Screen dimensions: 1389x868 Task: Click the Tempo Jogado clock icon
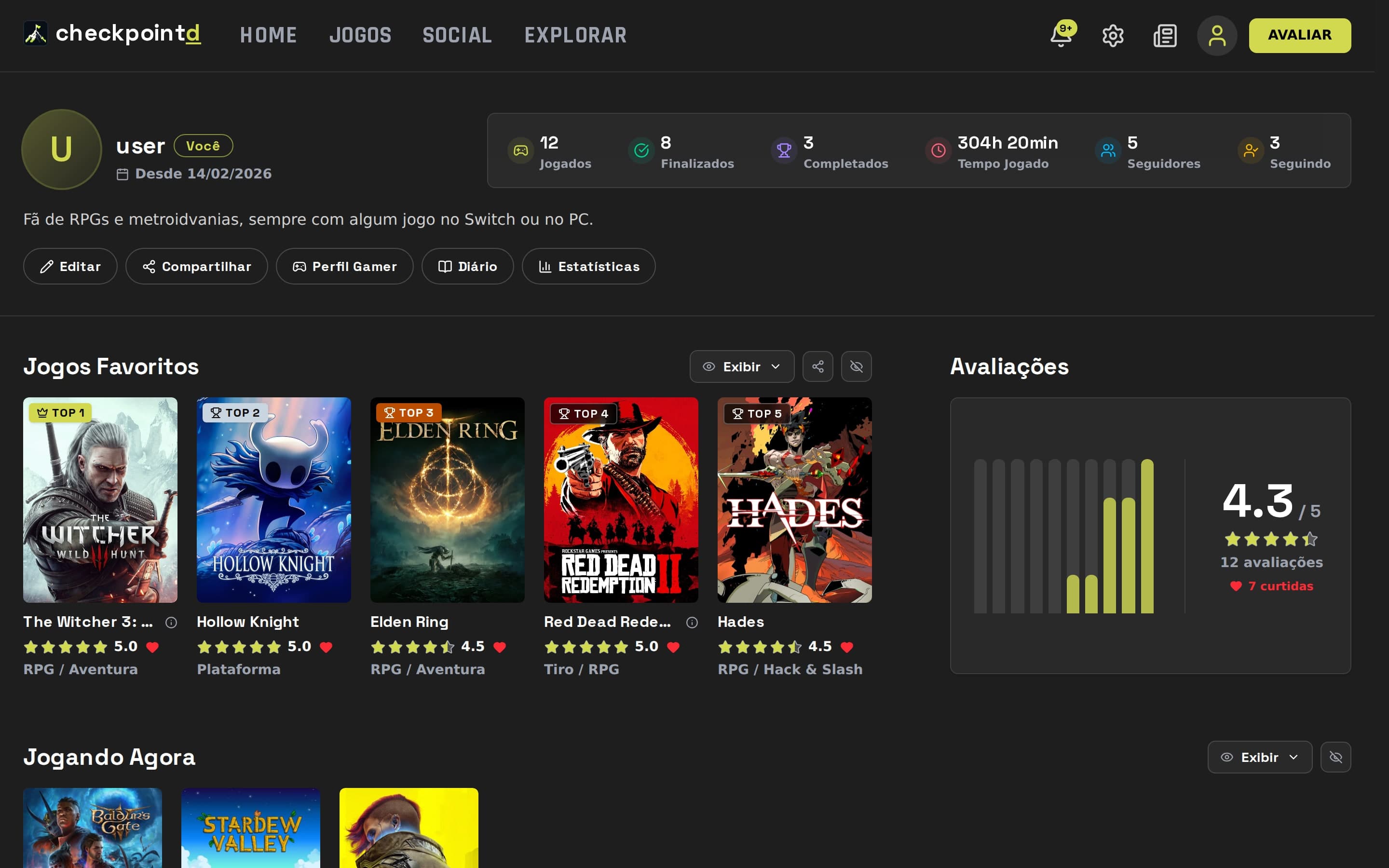tap(939, 150)
